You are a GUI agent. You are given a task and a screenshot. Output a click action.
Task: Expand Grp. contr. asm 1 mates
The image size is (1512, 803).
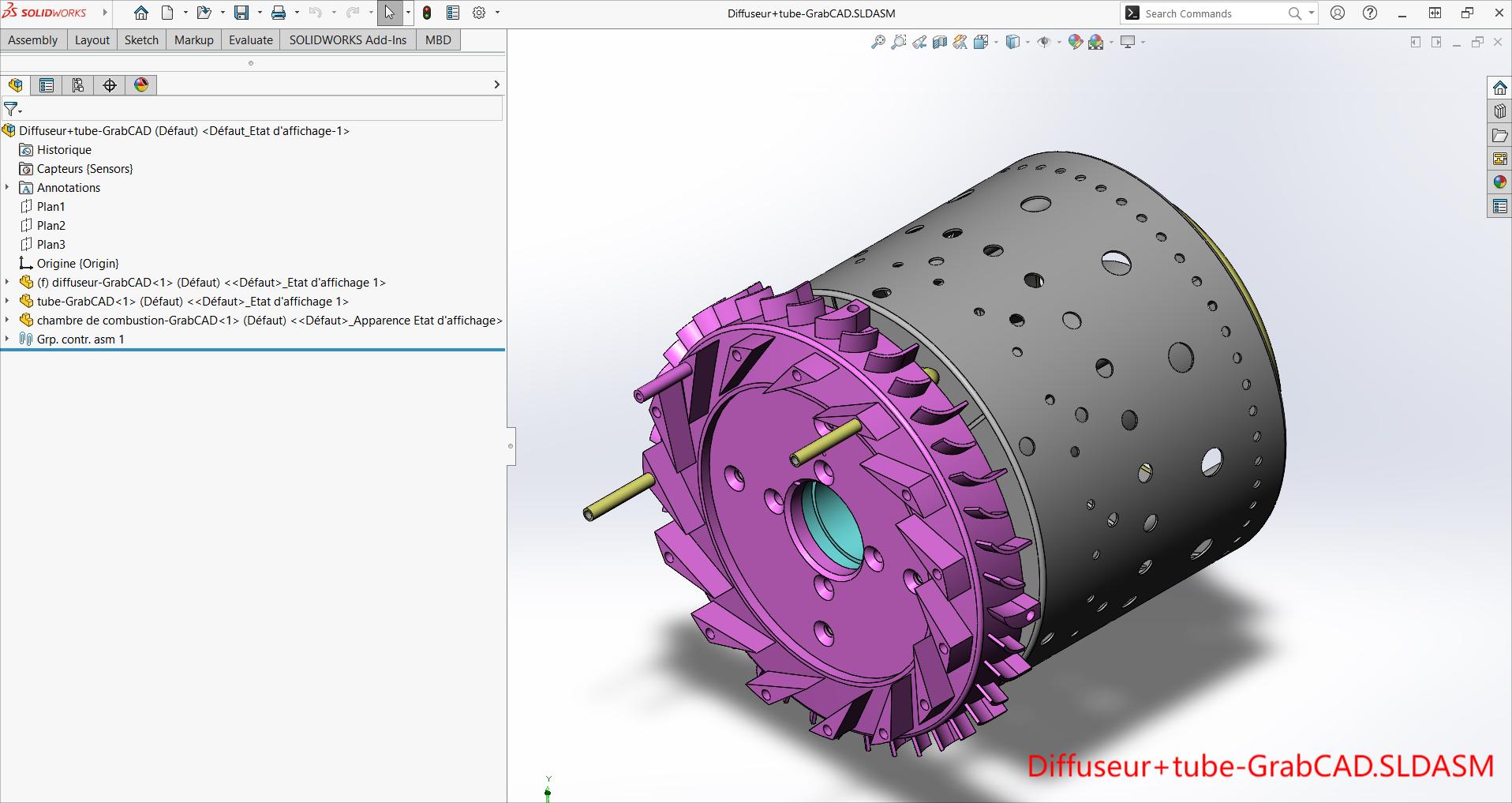pyautogui.click(x=7, y=339)
